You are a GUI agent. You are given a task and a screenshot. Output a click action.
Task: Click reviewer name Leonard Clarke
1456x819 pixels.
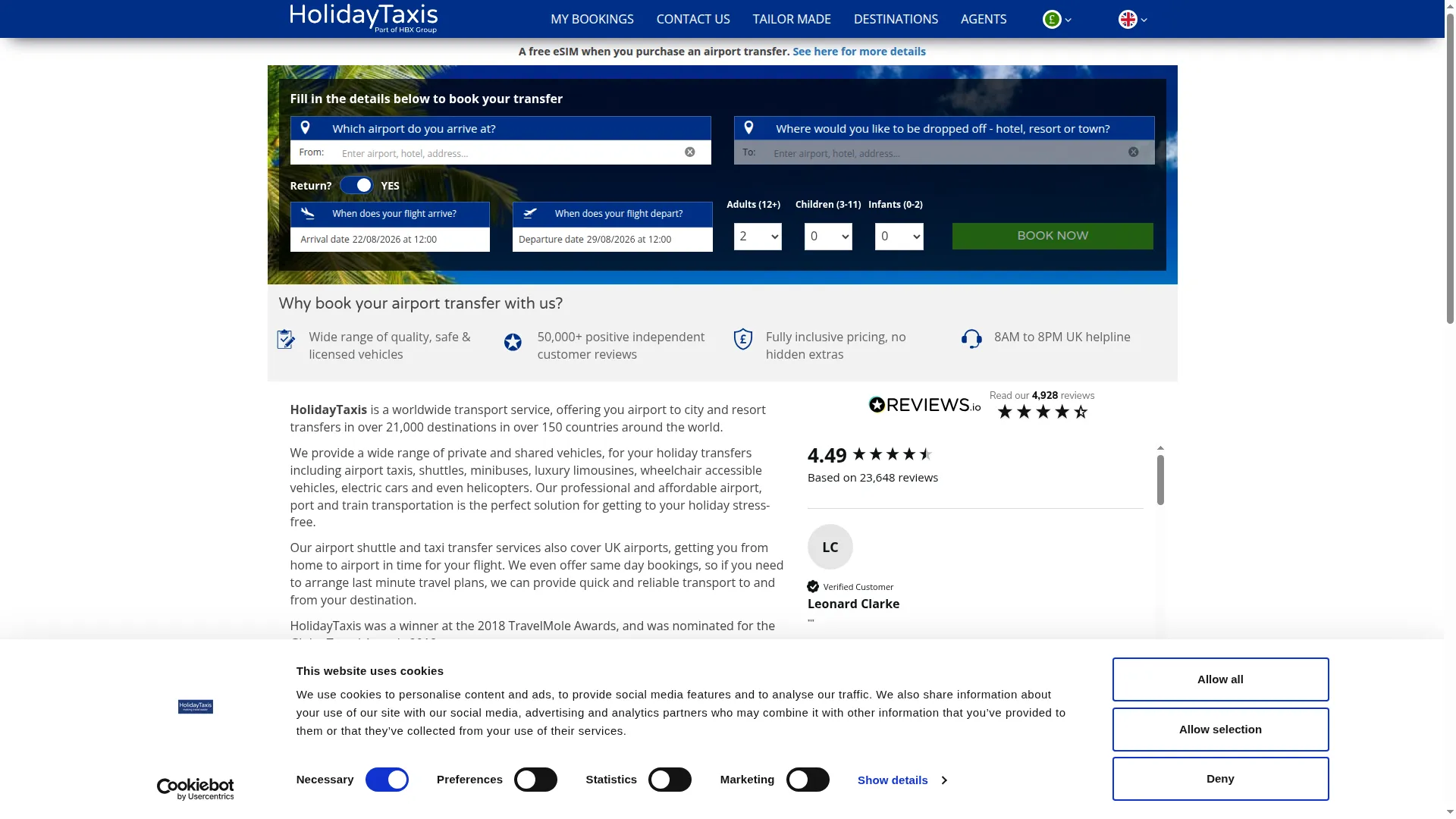click(853, 604)
